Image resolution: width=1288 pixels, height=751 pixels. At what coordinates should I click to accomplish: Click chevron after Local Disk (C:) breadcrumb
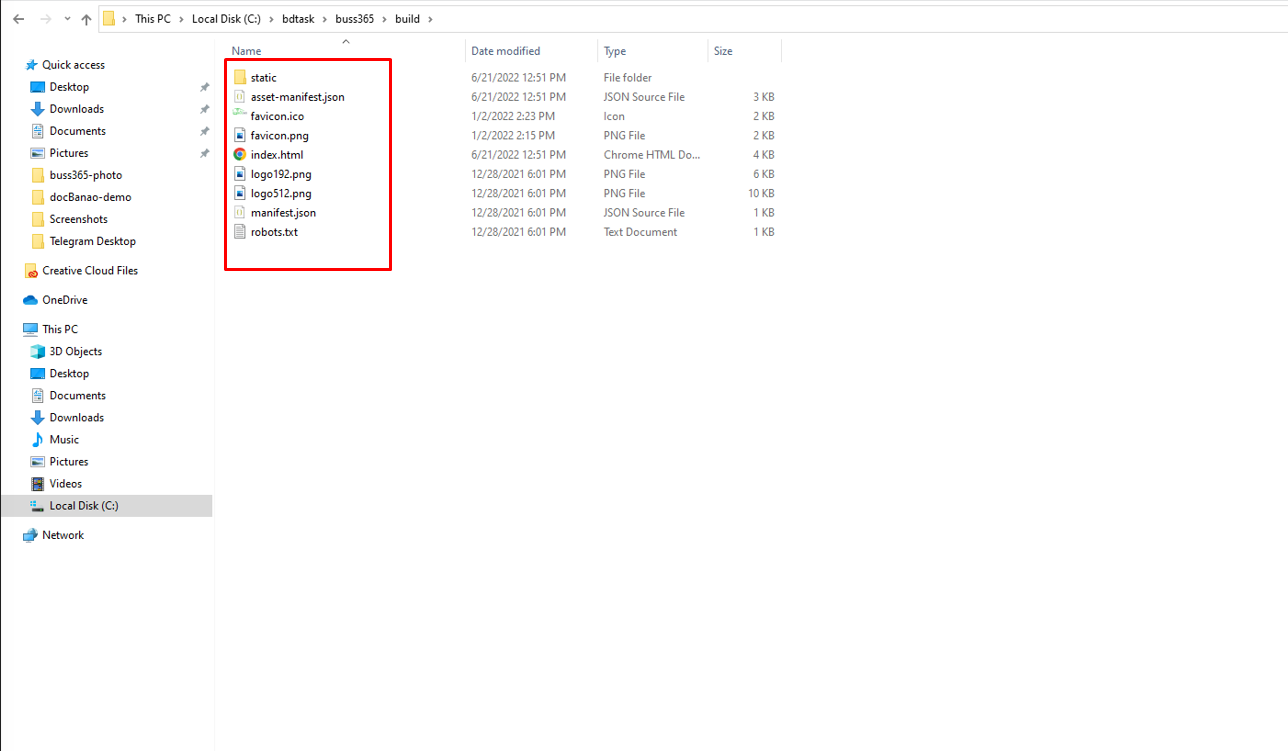pos(271,19)
